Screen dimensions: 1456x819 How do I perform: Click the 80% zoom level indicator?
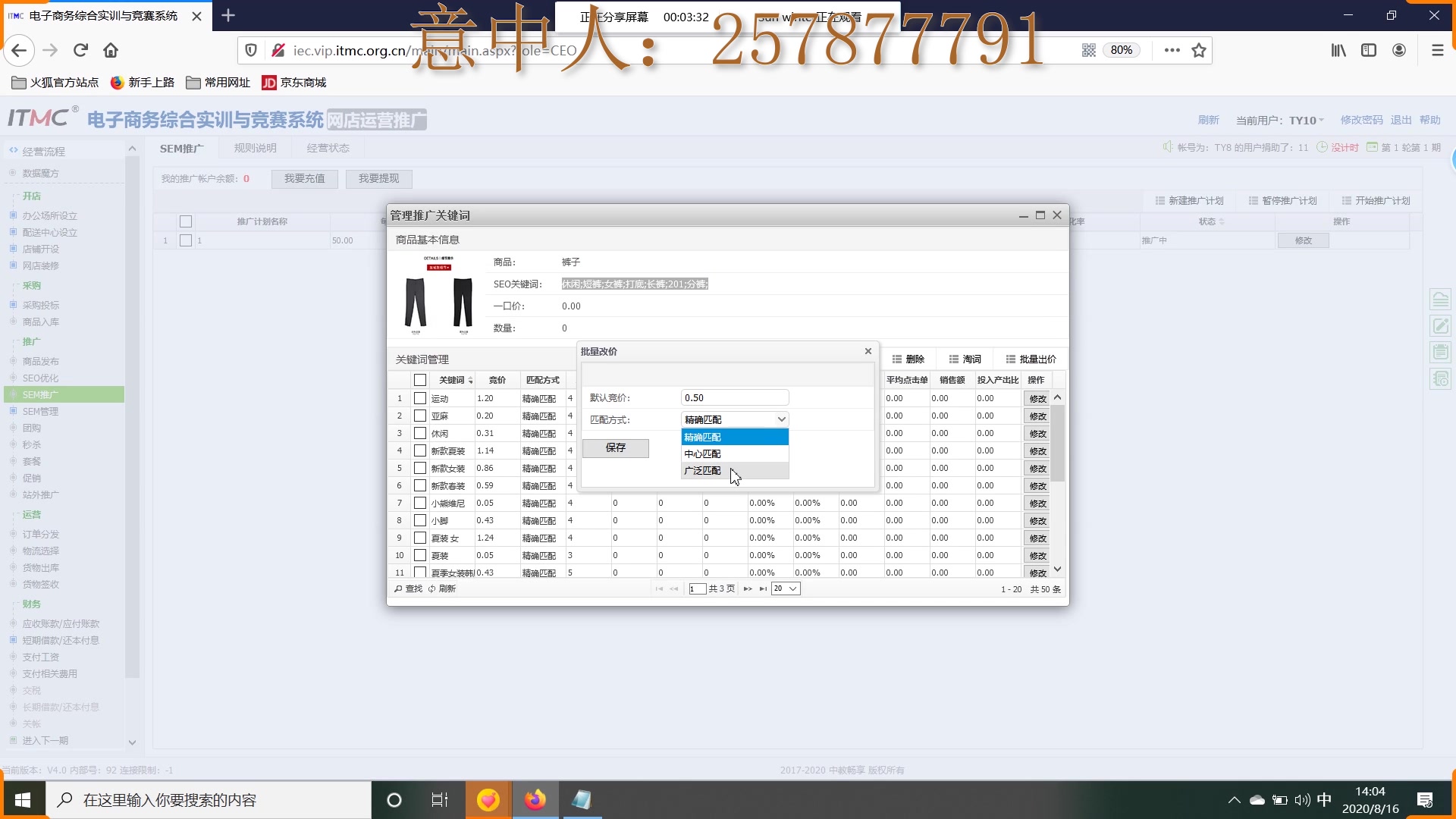(1122, 51)
